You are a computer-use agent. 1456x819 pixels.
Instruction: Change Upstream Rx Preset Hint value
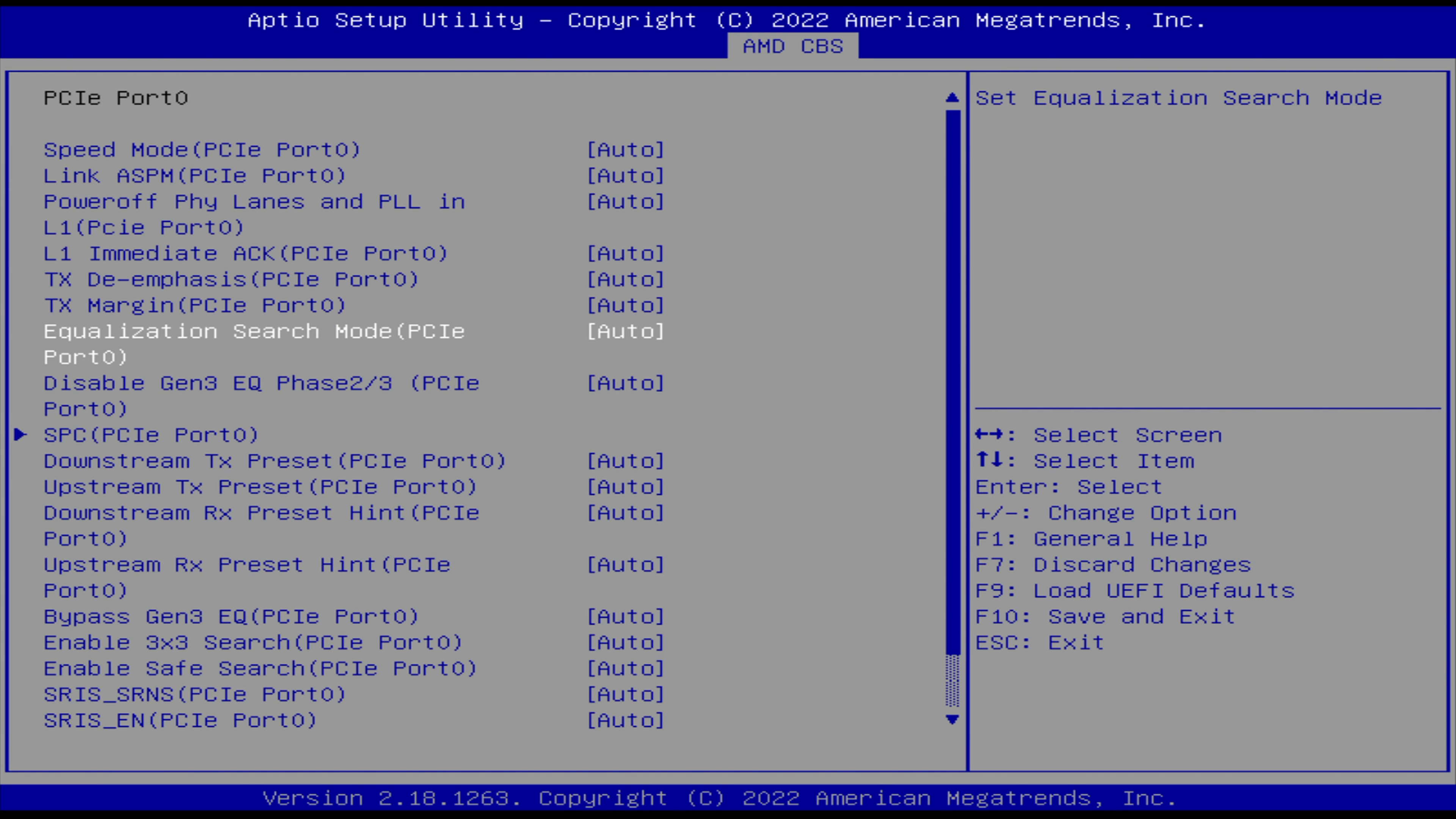pyautogui.click(x=626, y=565)
